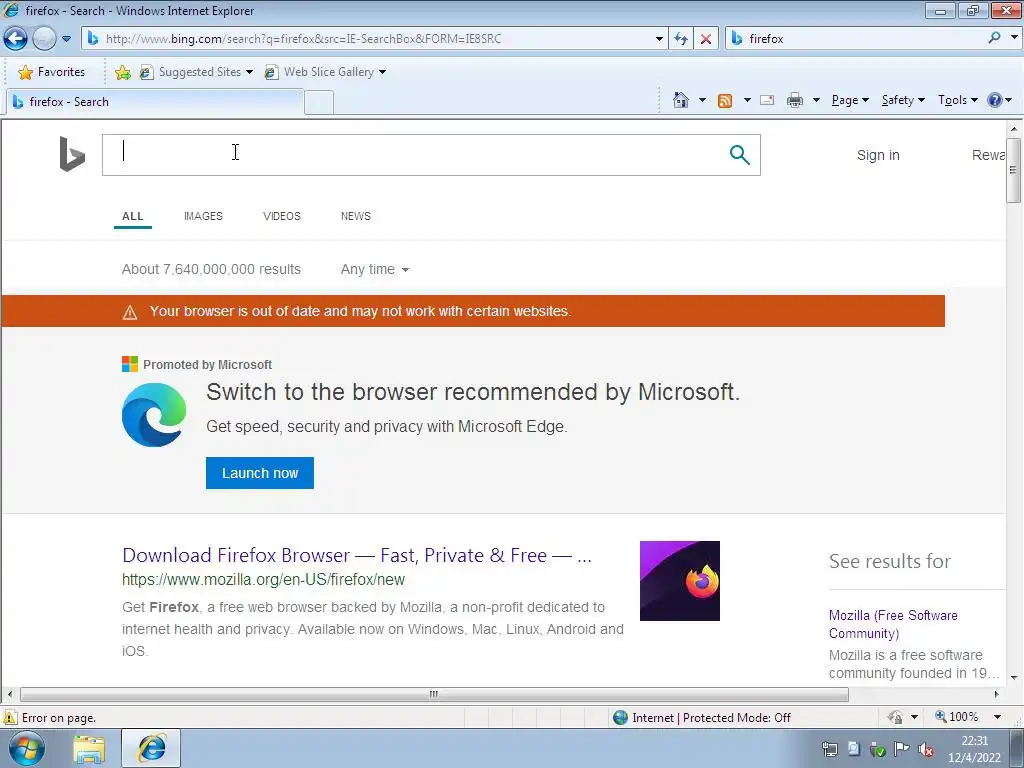Open the recent pages dropdown arrow
Viewport: 1024px width, 768px height.
point(66,39)
